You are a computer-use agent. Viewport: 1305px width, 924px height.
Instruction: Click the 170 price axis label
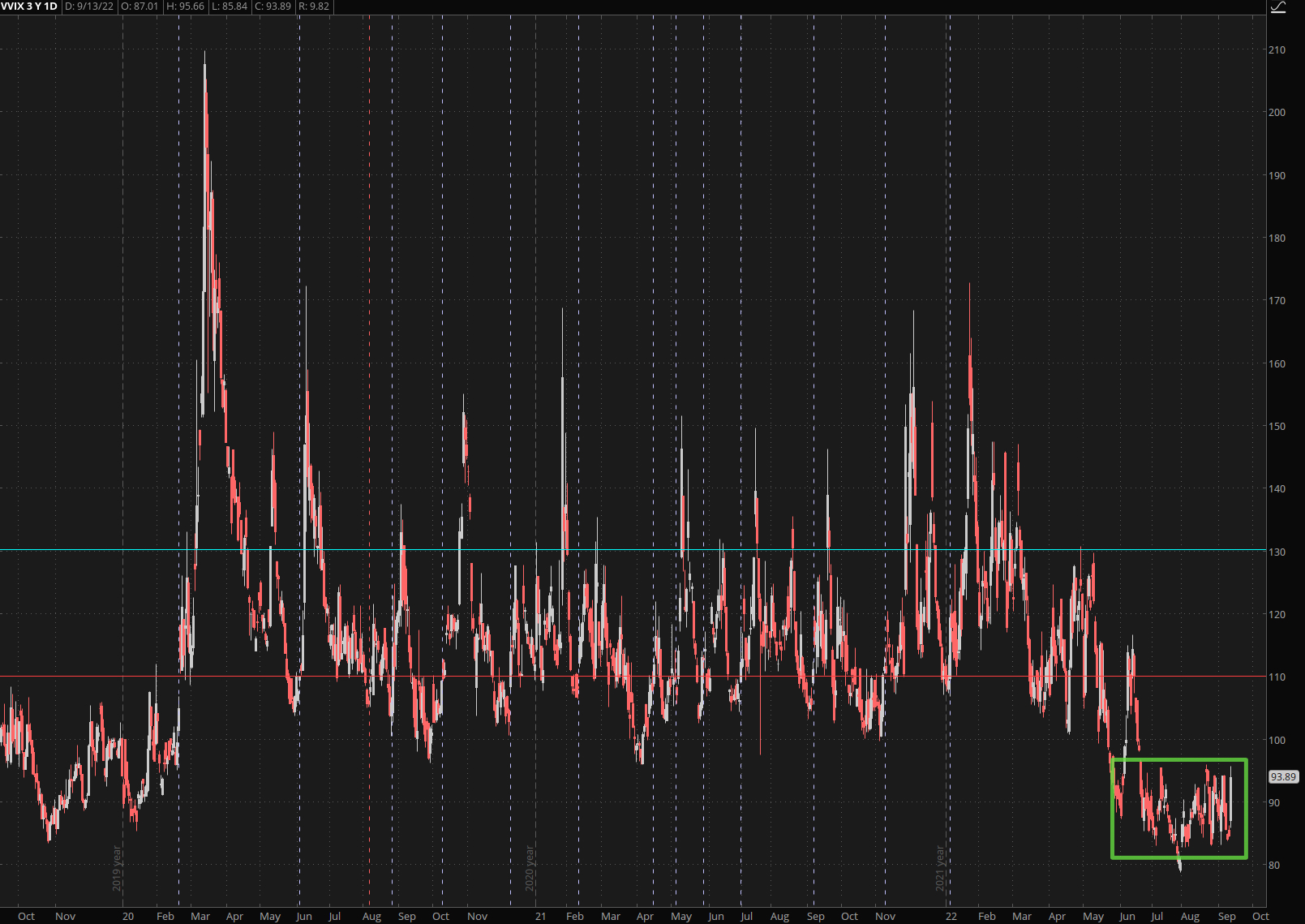(1277, 301)
